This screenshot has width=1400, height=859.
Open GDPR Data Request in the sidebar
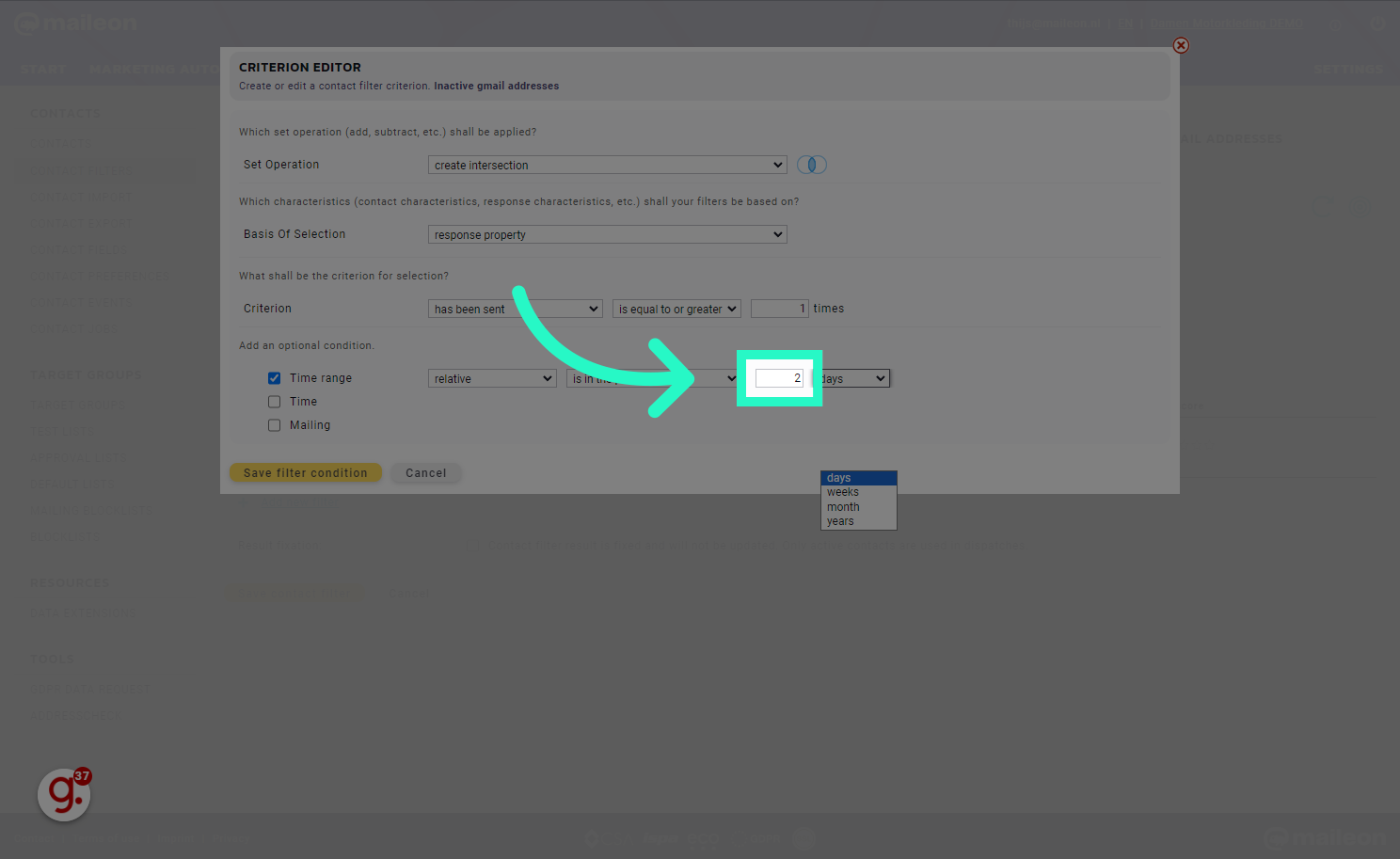pyautogui.click(x=89, y=689)
